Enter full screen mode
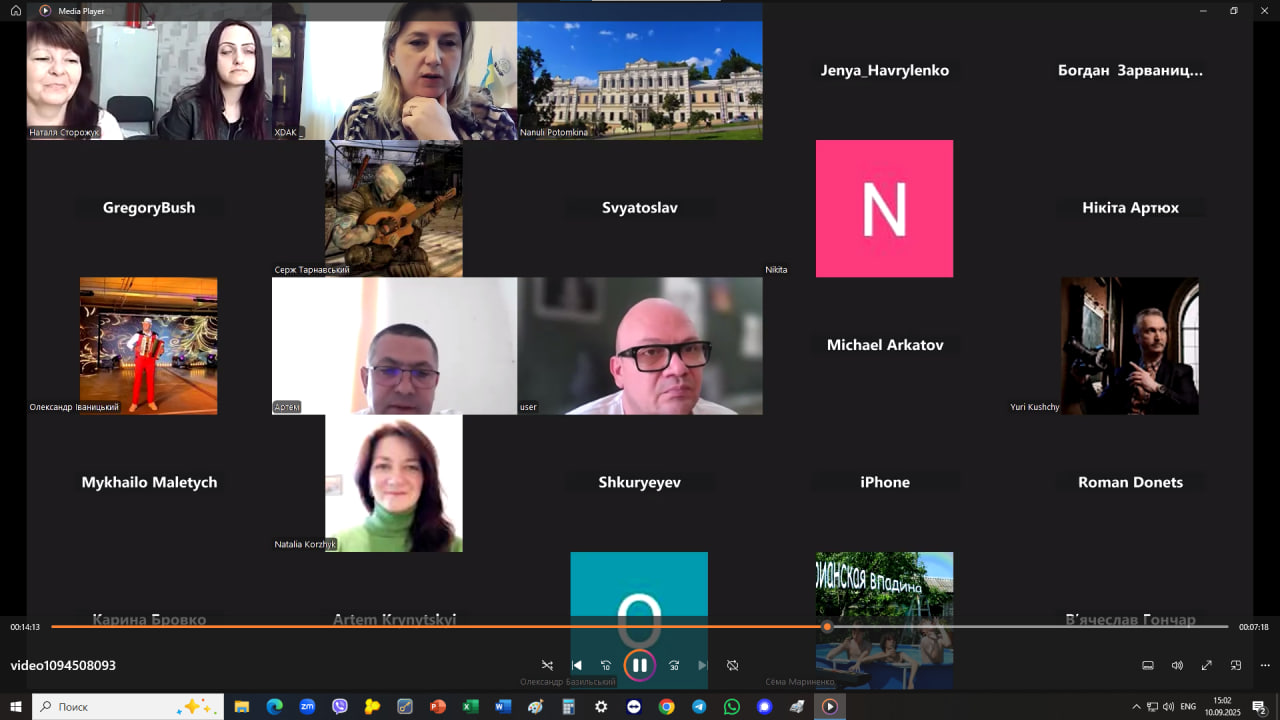The width and height of the screenshot is (1280, 720). point(1207,665)
